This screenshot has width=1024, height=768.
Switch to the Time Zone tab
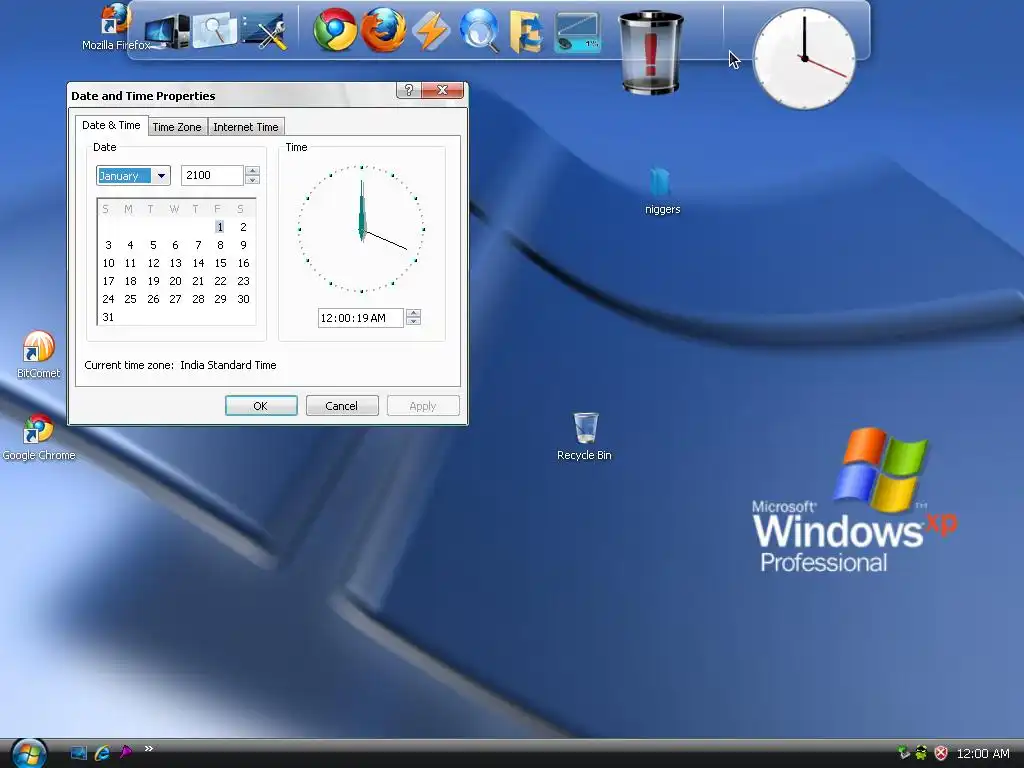pyautogui.click(x=177, y=127)
